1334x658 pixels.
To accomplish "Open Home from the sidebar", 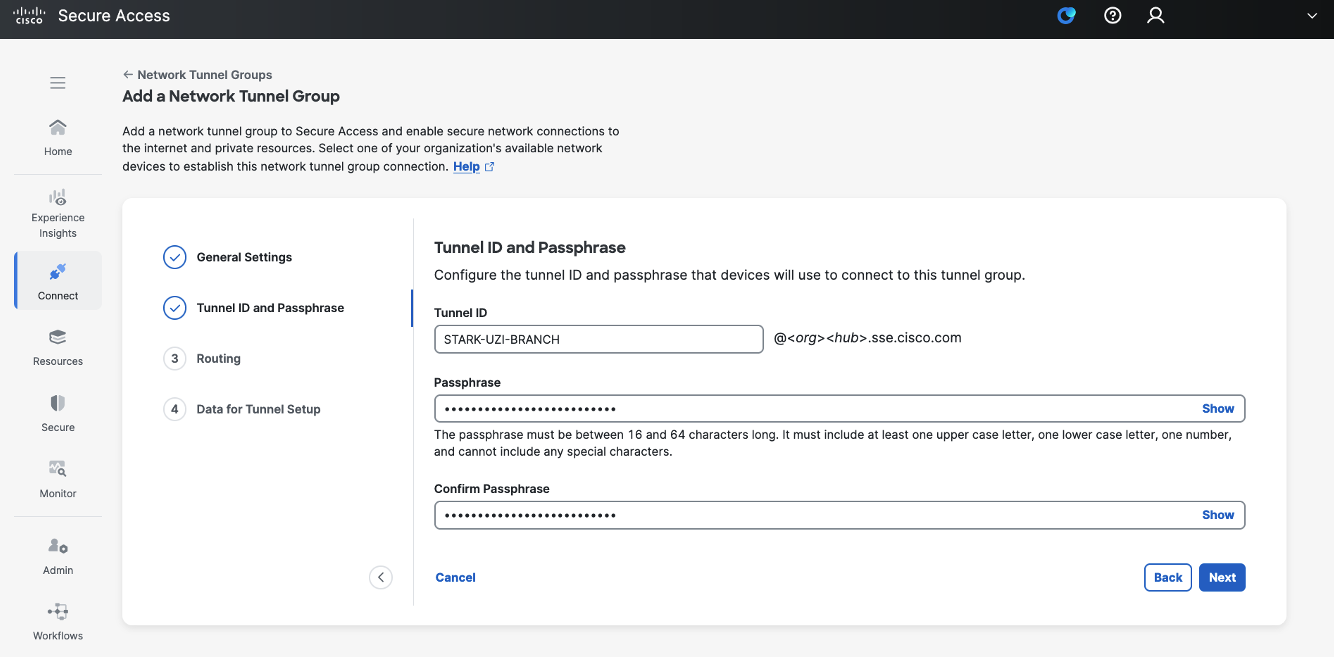I will (57, 136).
